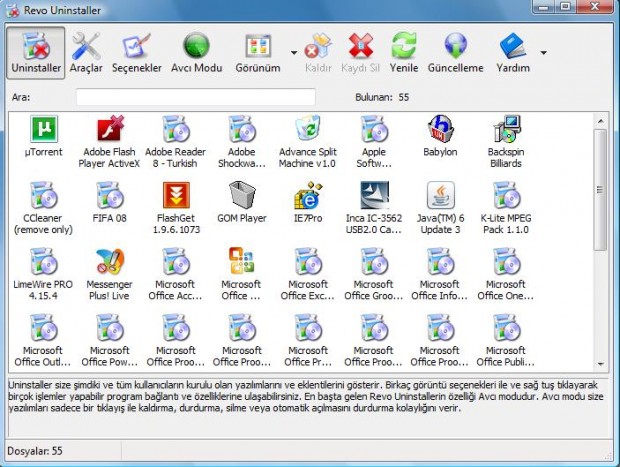Click the Revo Uninstaller title bar icon
620x467 pixels.
click(13, 11)
